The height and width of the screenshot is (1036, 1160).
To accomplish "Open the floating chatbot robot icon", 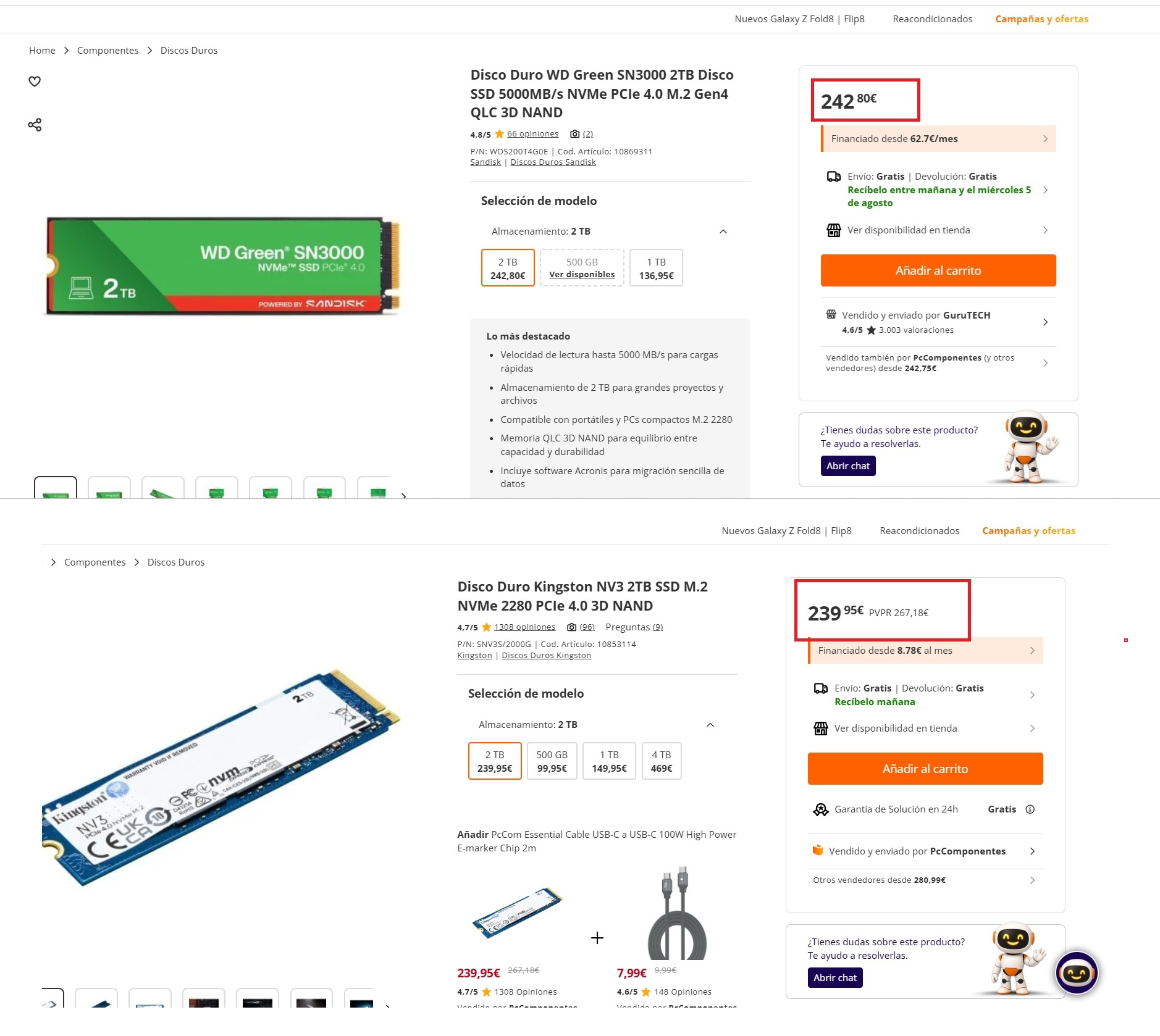I will (x=1077, y=974).
